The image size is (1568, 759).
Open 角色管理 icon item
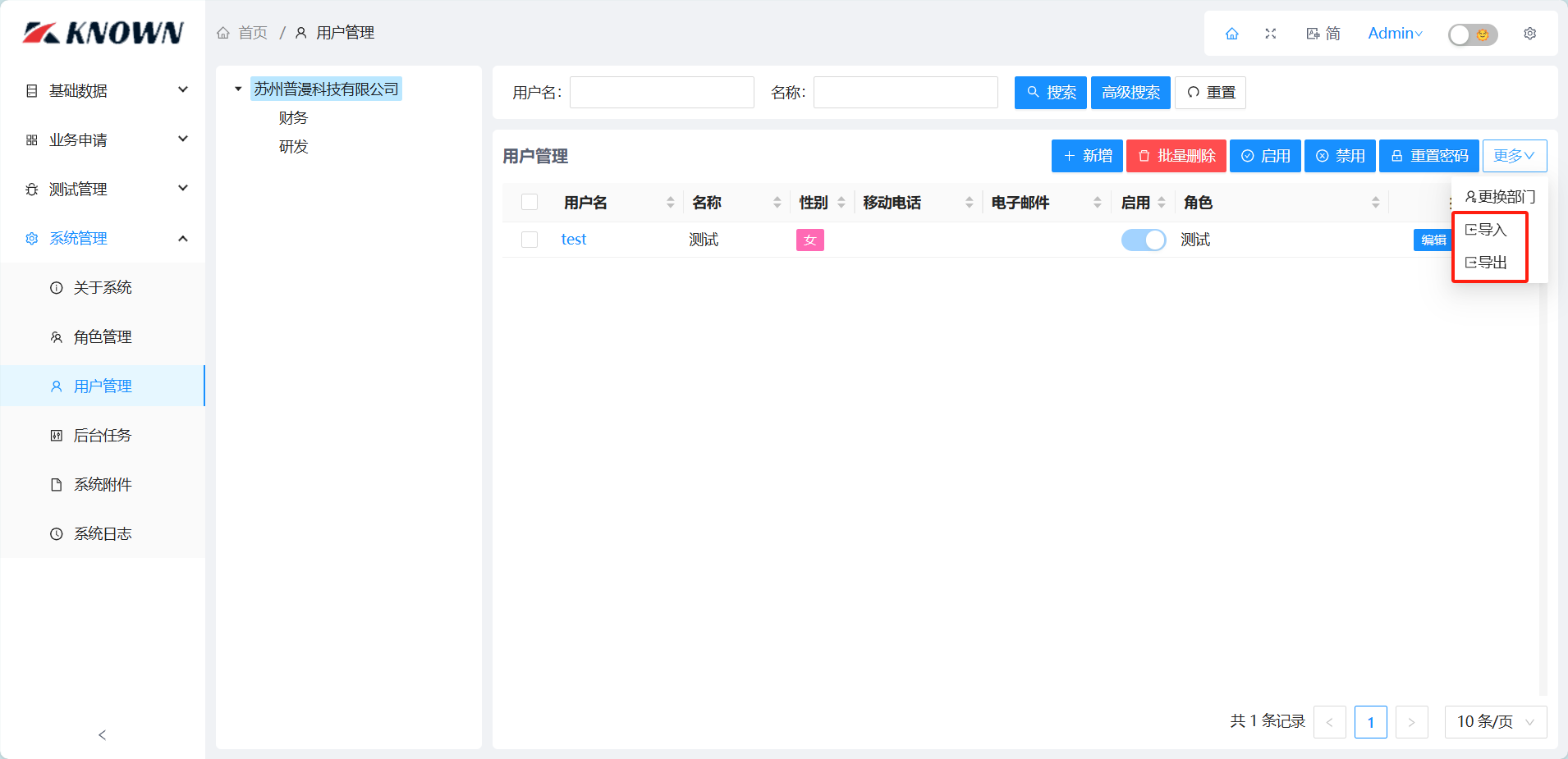[57, 337]
